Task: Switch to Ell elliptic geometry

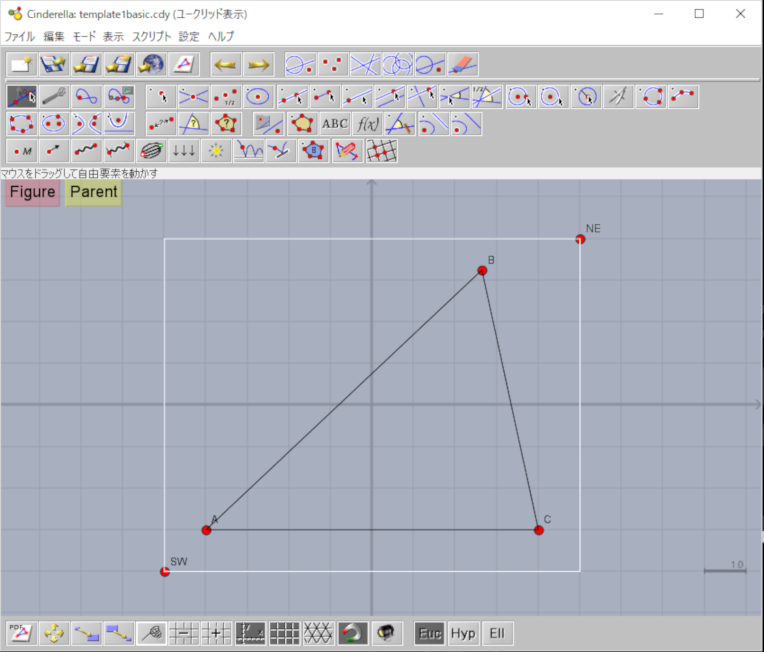Action: 497,633
